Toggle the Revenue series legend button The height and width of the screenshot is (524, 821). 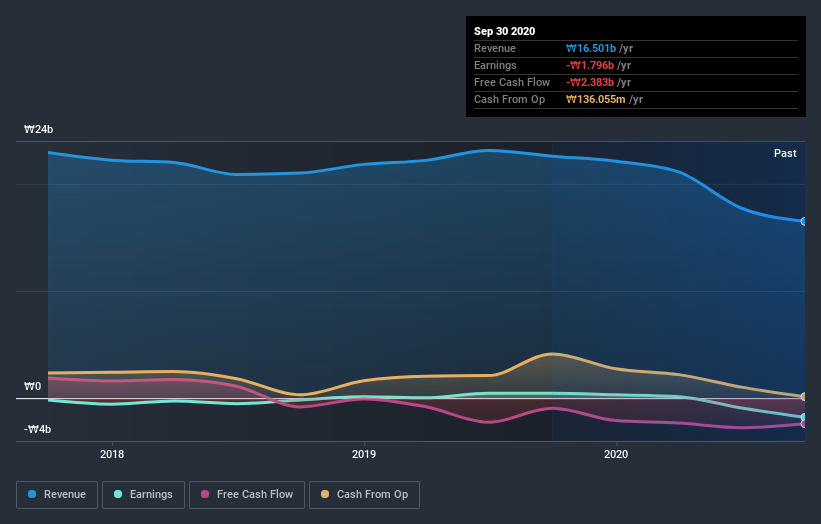point(57,495)
